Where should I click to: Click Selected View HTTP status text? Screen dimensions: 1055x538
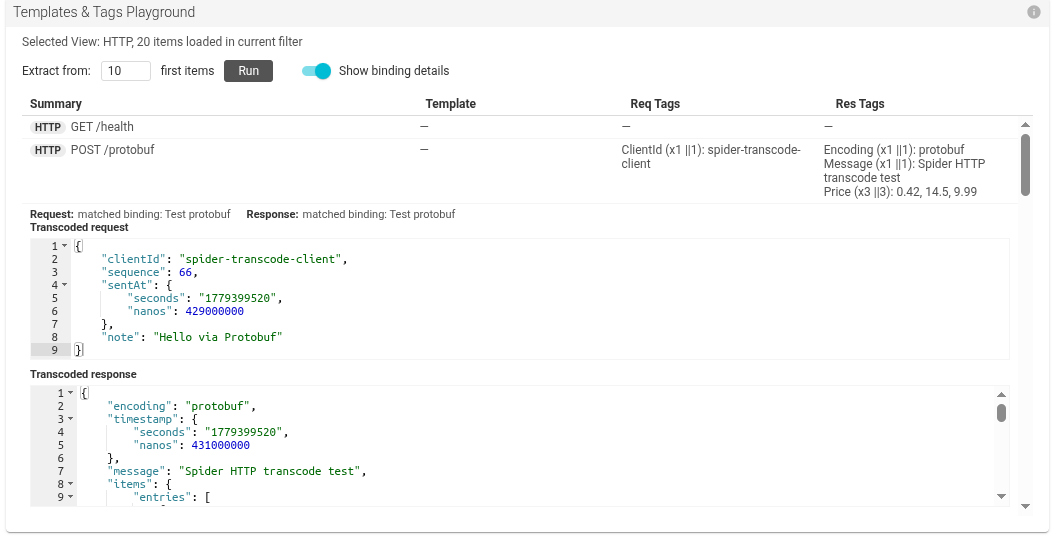(162, 42)
